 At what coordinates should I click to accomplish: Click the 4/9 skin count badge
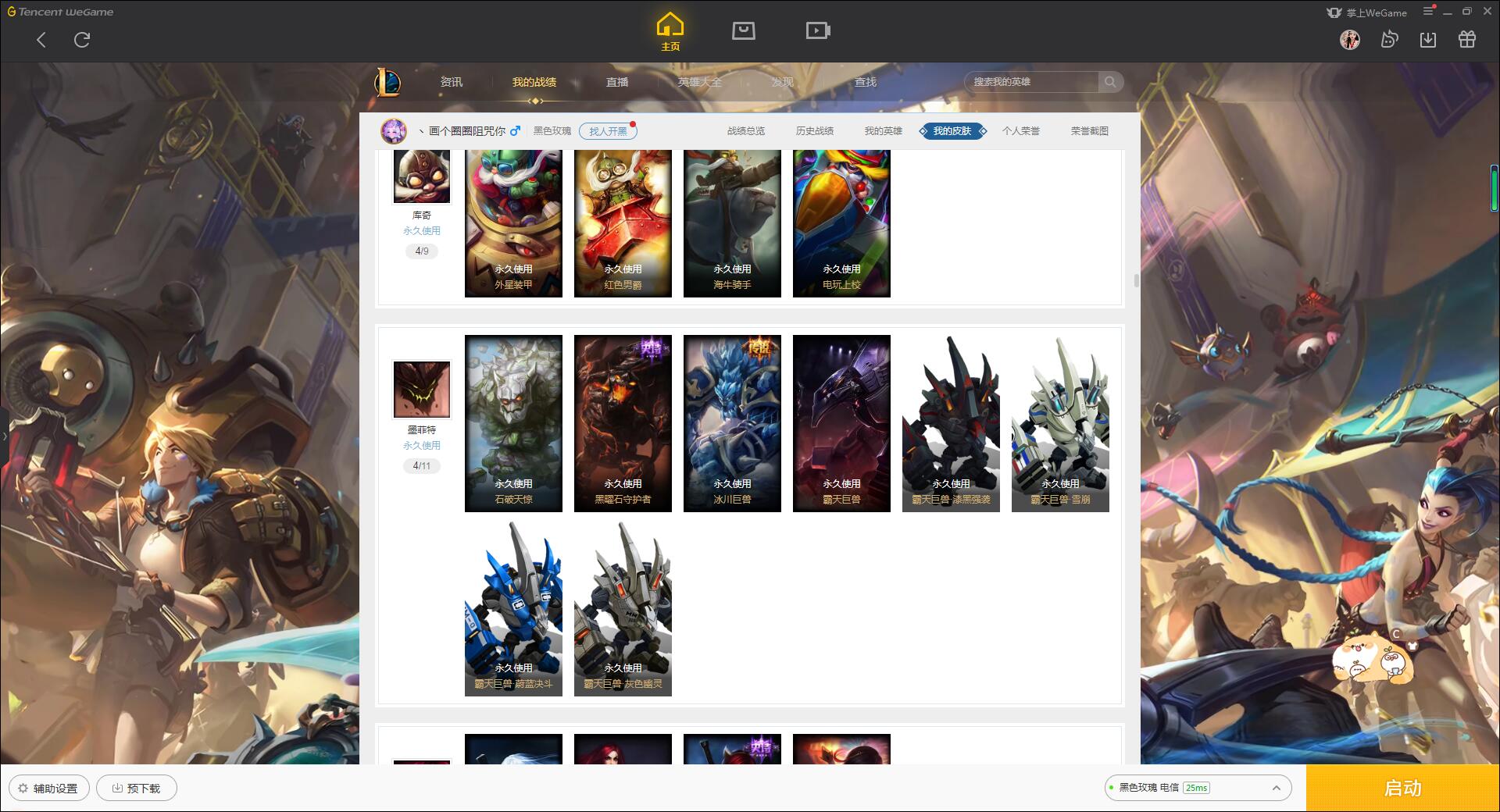[x=422, y=251]
